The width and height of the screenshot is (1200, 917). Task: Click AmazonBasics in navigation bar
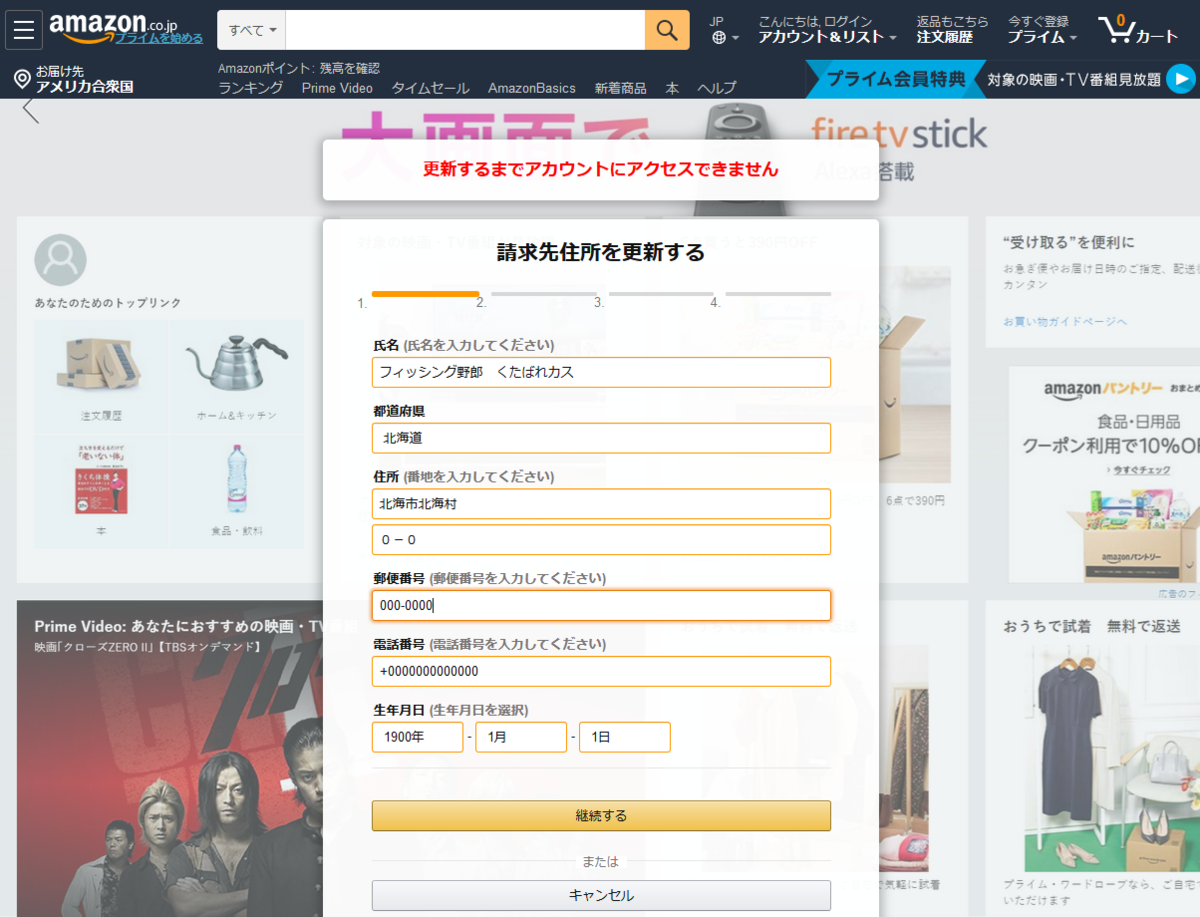[532, 88]
